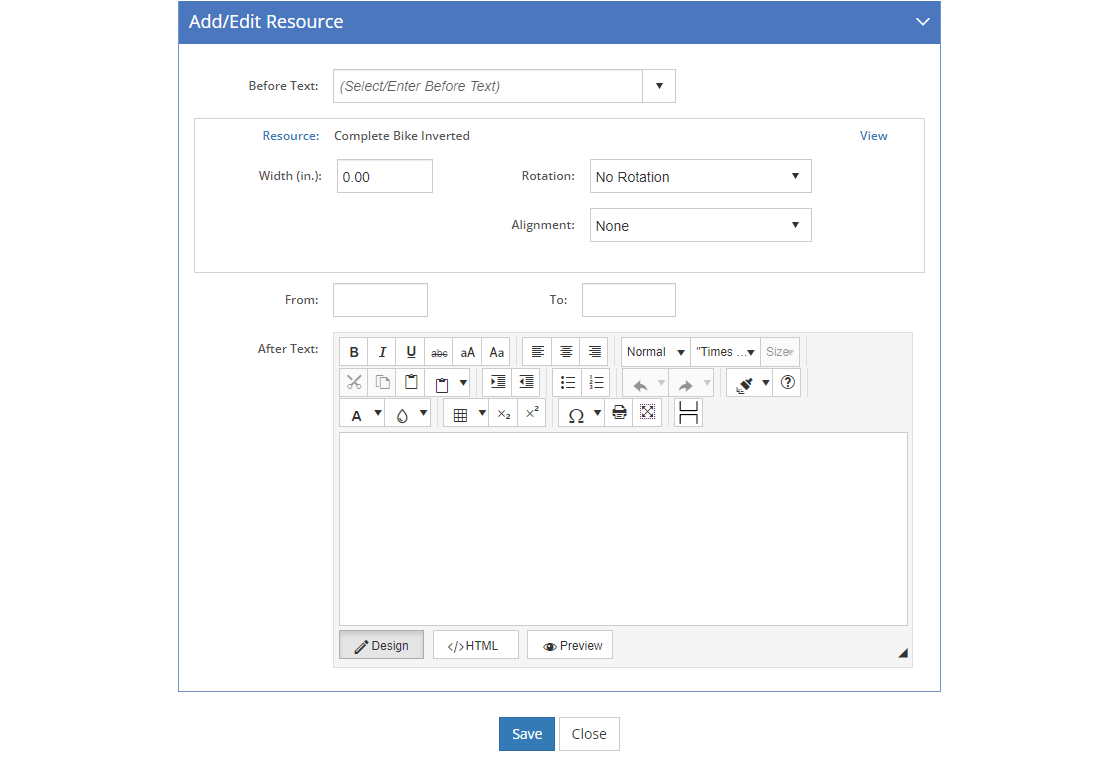Apply foreground text color A

point(356,415)
